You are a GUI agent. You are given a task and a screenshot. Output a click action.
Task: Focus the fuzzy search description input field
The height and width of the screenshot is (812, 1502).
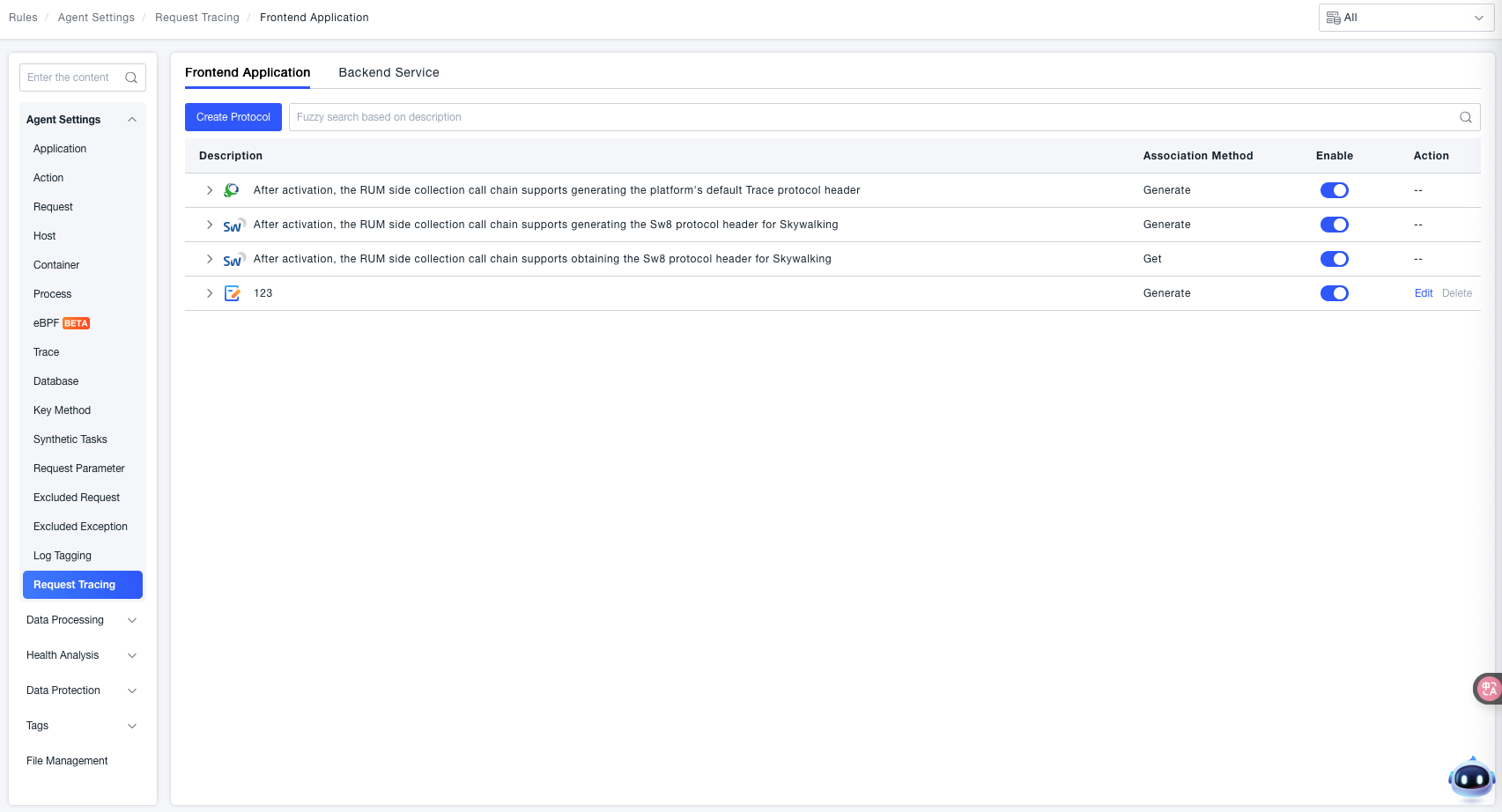tap(872, 117)
